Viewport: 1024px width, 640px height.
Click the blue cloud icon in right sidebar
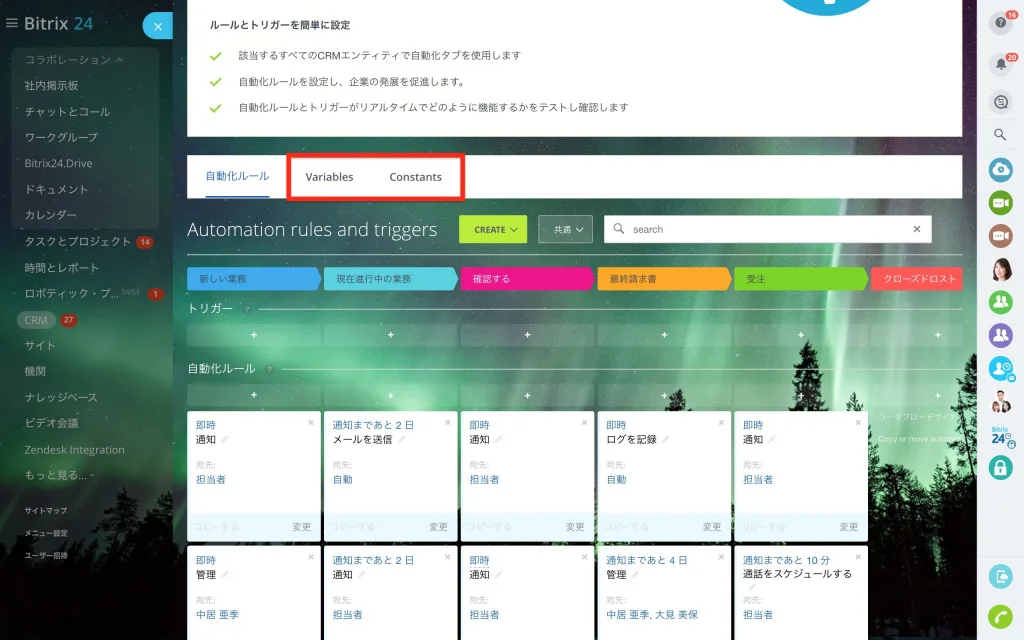point(1000,170)
